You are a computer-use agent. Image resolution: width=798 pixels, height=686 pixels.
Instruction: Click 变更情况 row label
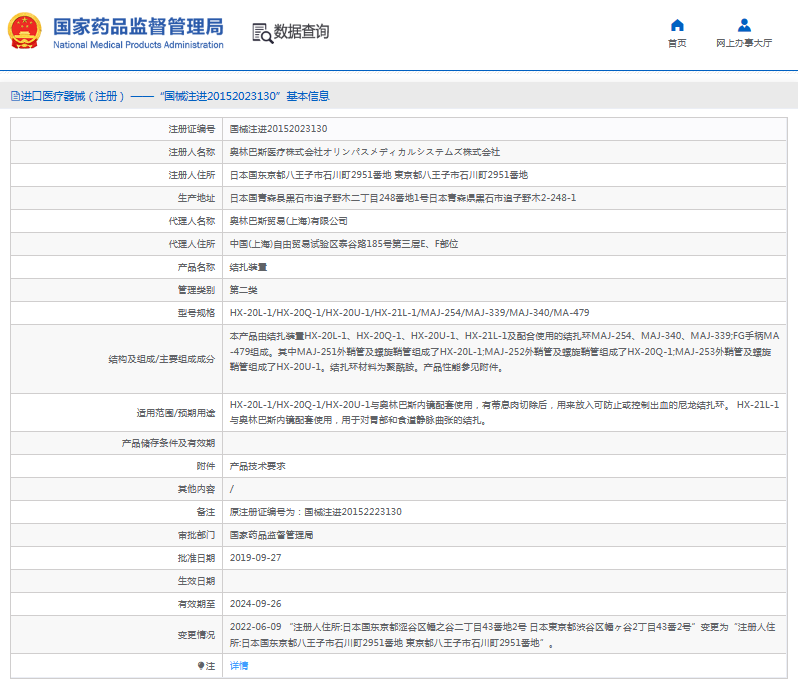[196, 635]
